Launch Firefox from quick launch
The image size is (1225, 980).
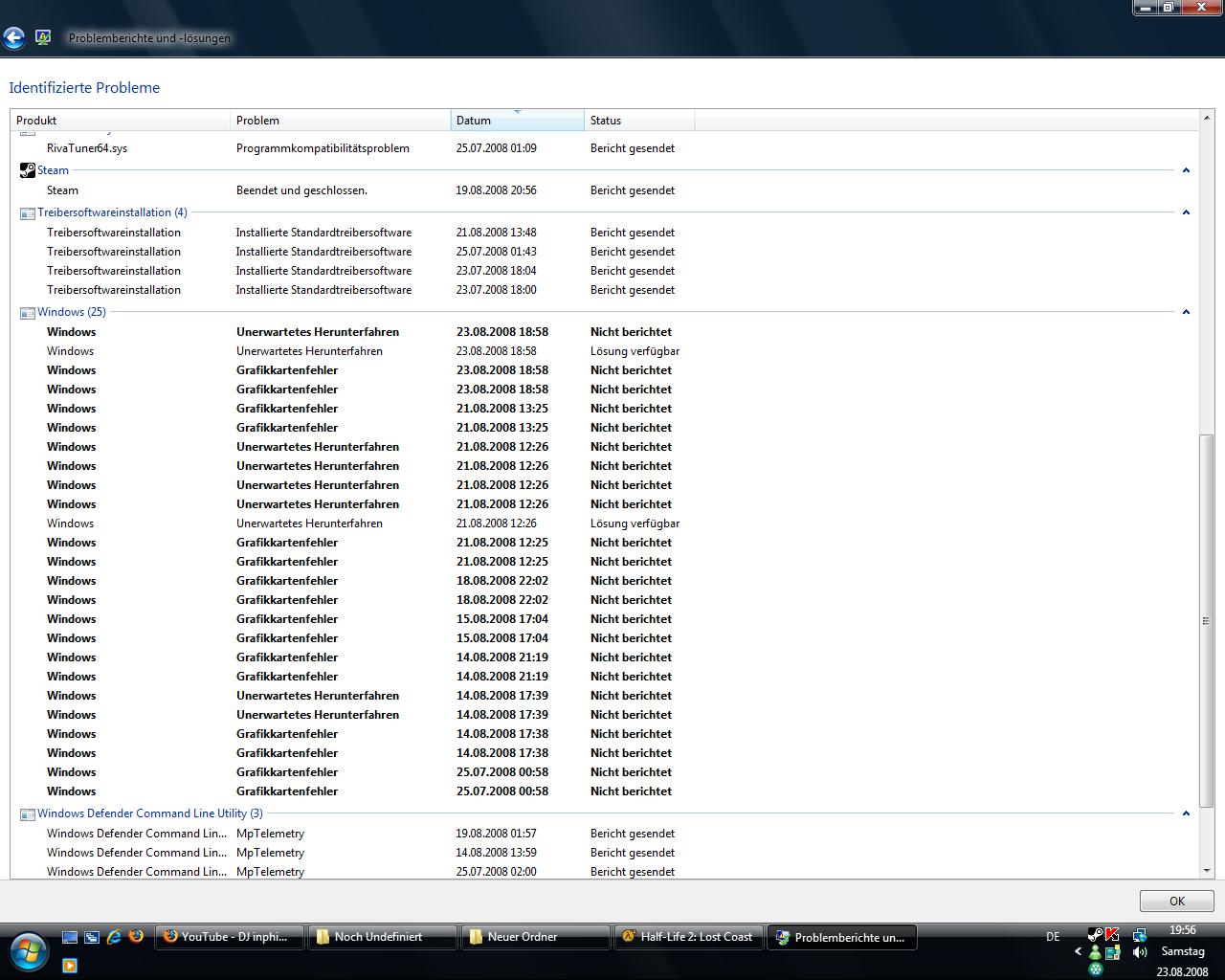(136, 937)
